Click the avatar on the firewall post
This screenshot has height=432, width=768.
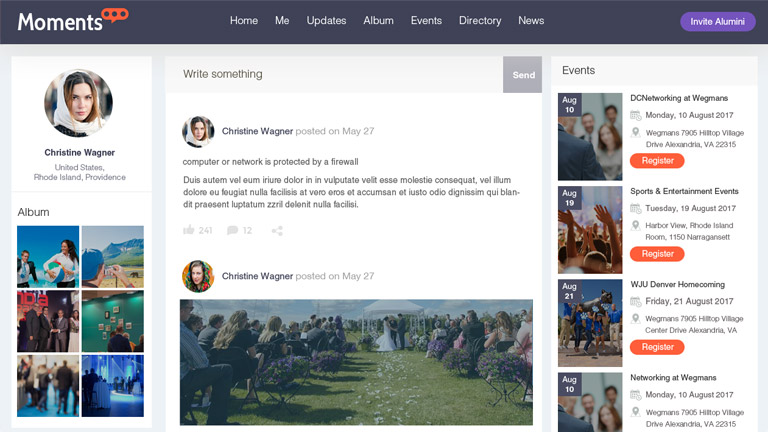tap(198, 131)
